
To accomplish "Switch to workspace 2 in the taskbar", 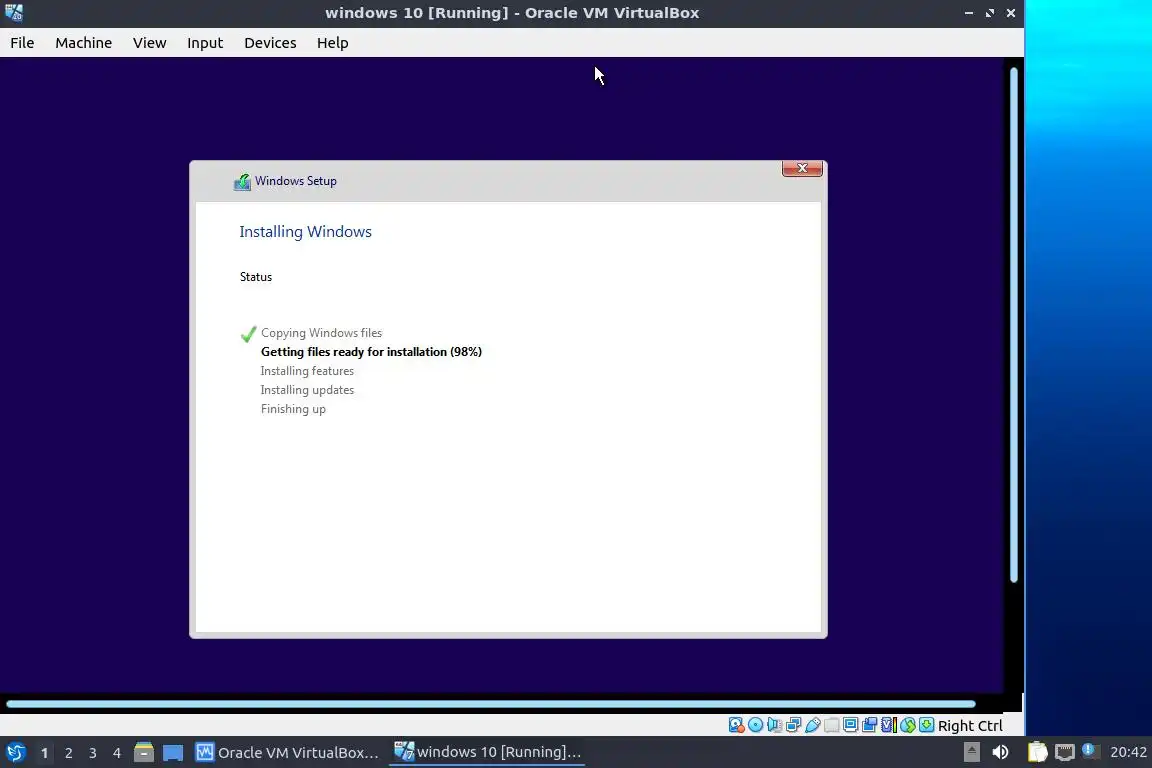I will click(x=68, y=753).
